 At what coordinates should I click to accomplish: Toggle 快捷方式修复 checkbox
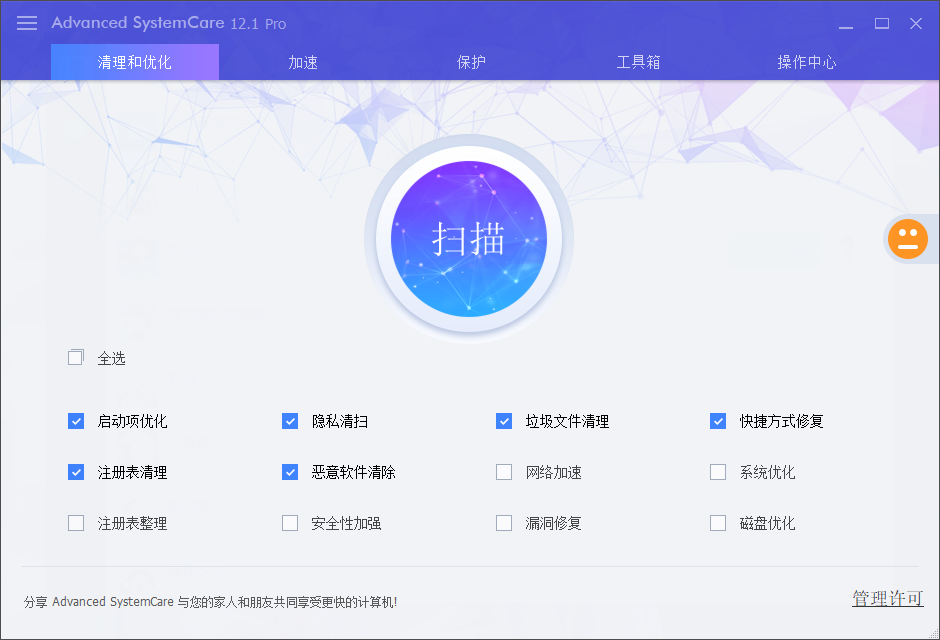pyautogui.click(x=718, y=421)
